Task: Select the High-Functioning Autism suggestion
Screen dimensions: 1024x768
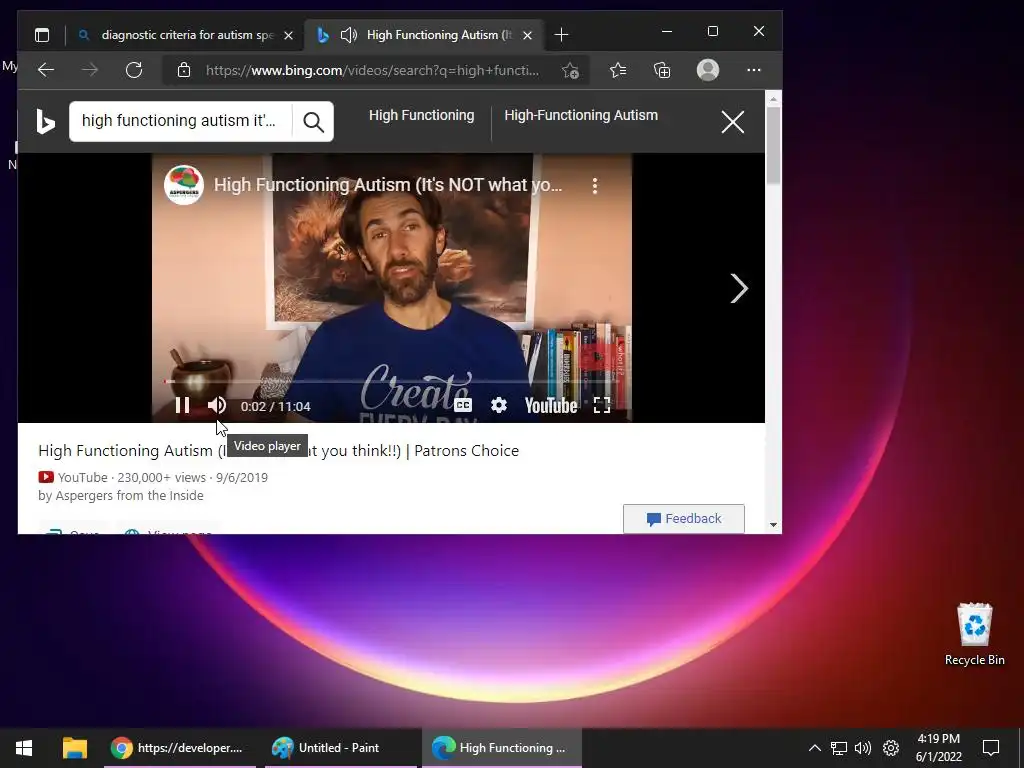Action: point(581,115)
